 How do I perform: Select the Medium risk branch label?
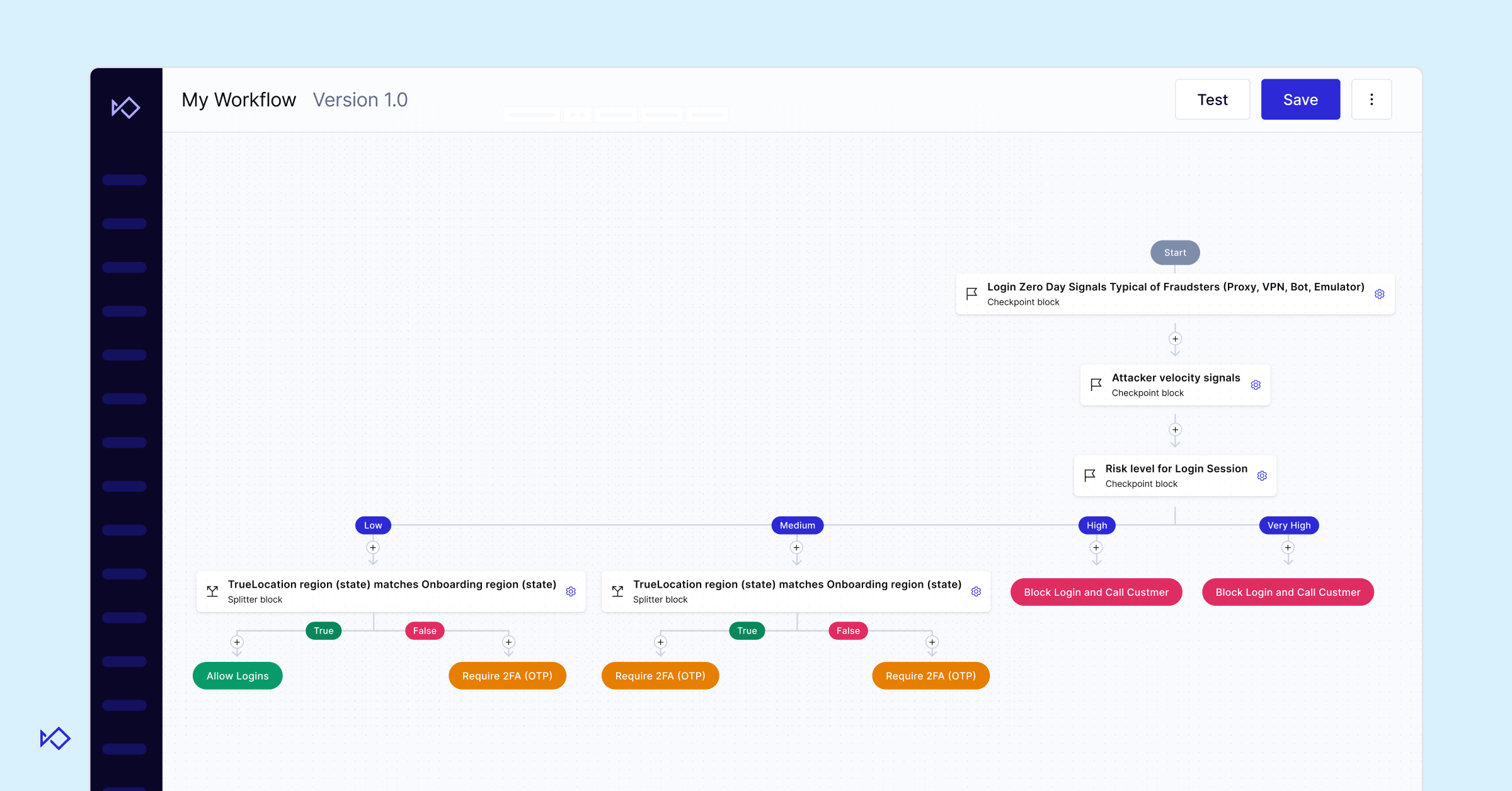797,525
